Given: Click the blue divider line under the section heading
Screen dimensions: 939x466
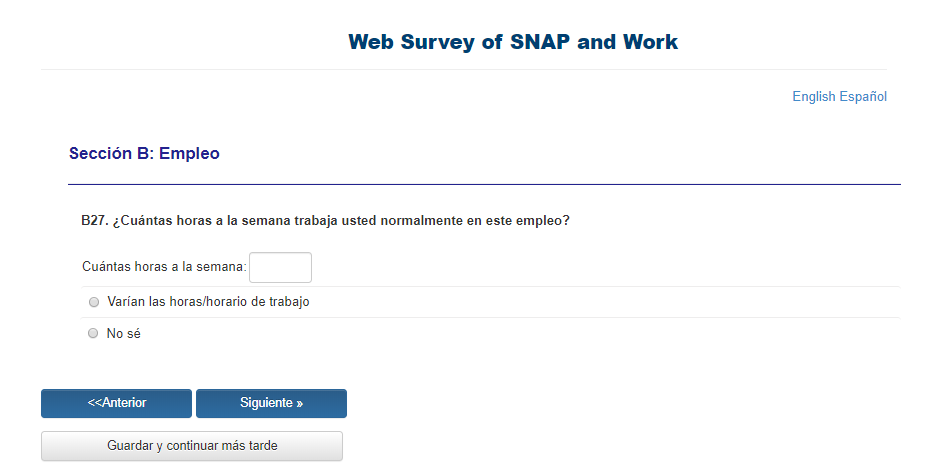Looking at the screenshot, I should tap(484, 185).
